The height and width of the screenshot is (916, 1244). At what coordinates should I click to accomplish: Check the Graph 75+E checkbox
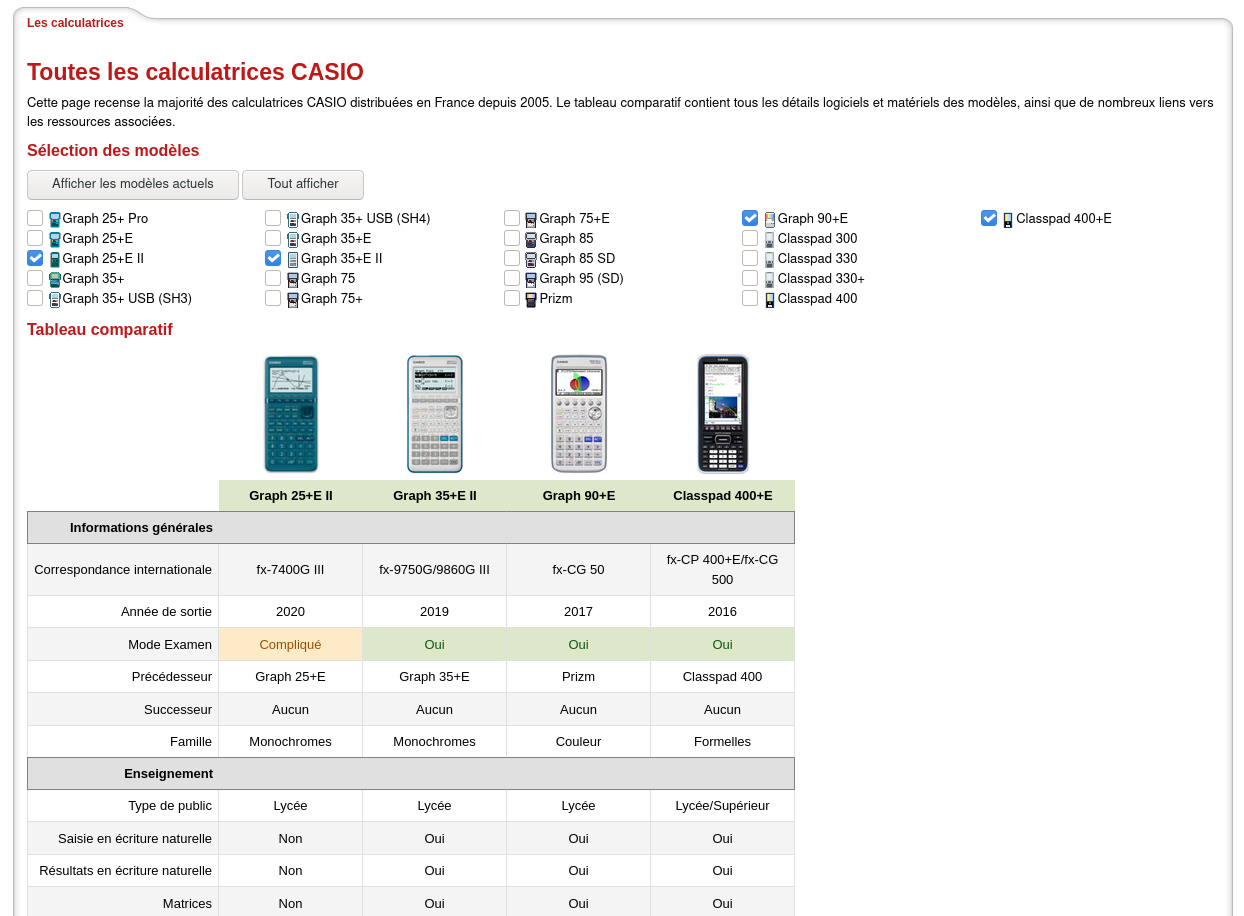512,218
